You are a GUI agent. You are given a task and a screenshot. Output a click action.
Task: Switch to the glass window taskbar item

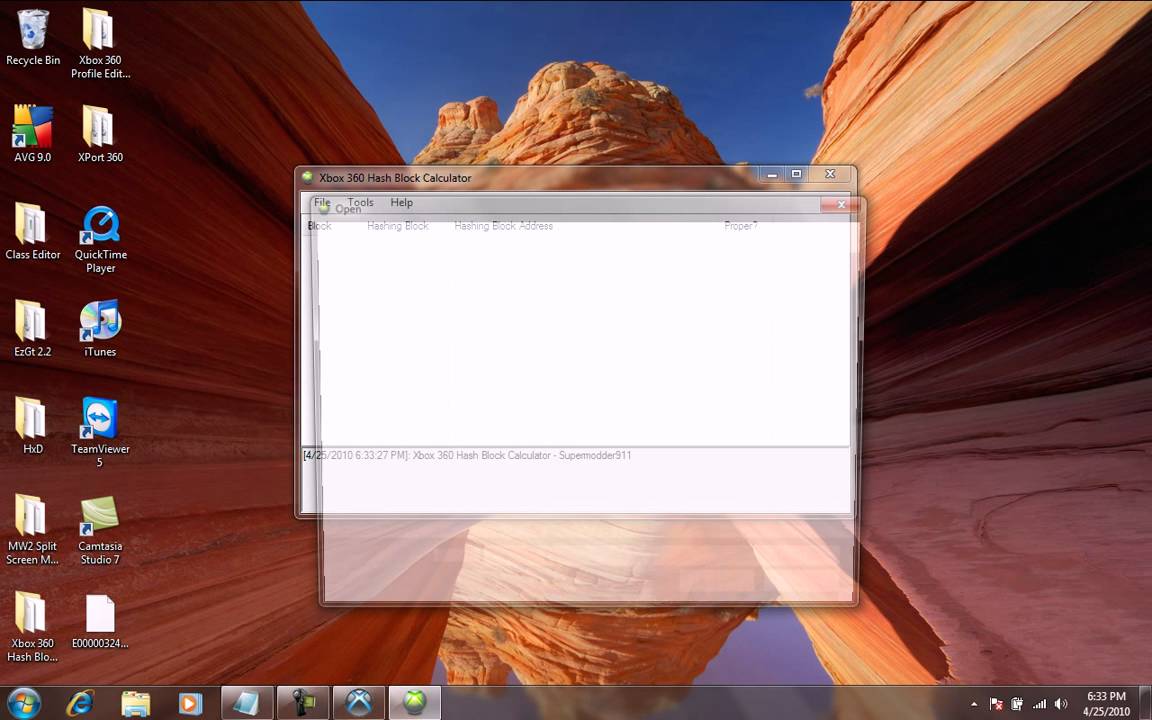[247, 702]
